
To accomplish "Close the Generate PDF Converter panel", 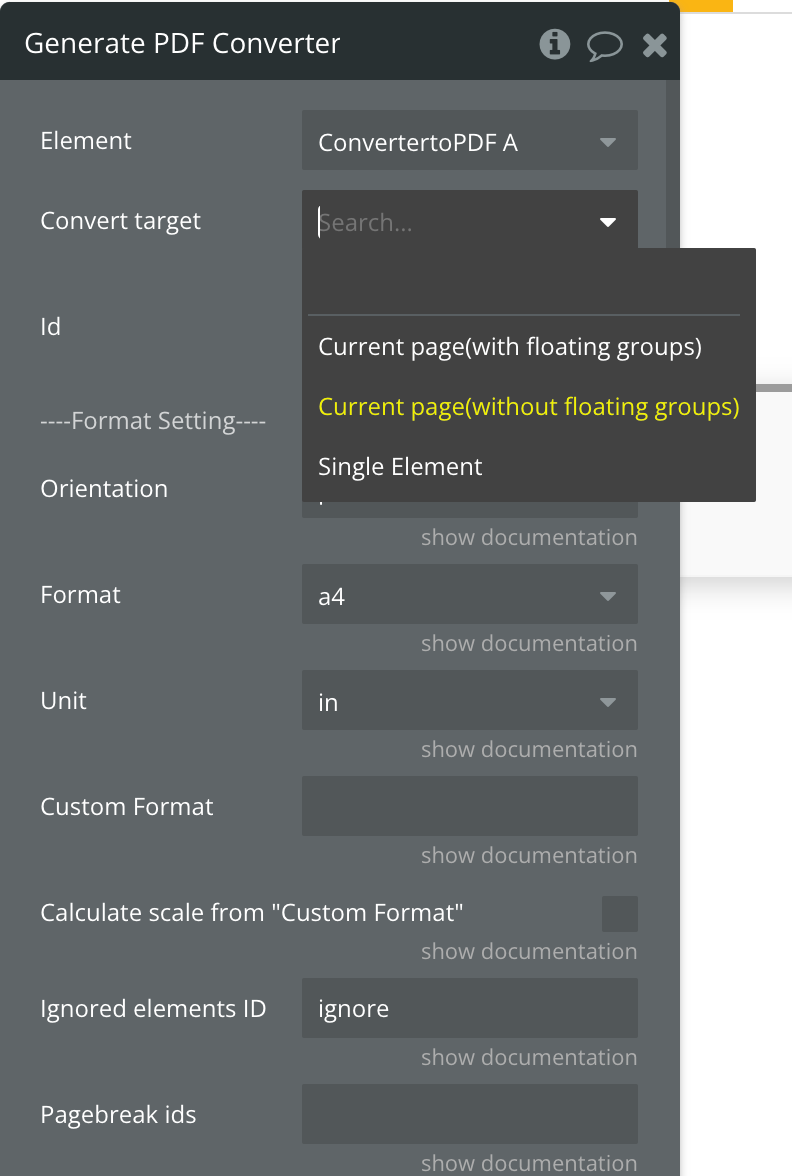I will point(655,46).
